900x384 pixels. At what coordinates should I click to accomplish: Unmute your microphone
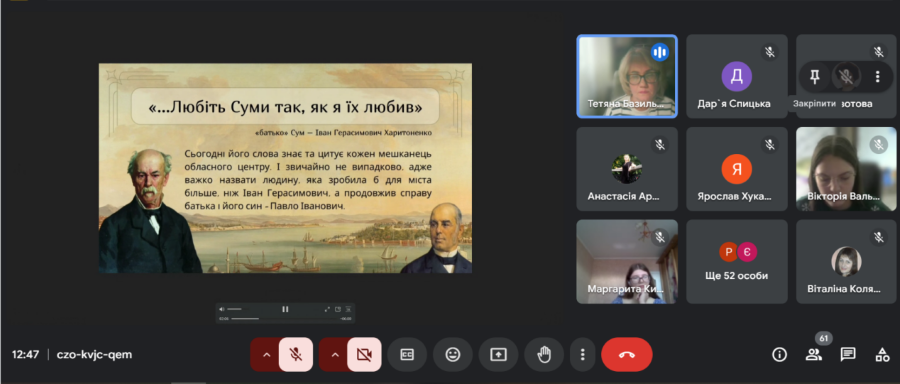click(296, 355)
